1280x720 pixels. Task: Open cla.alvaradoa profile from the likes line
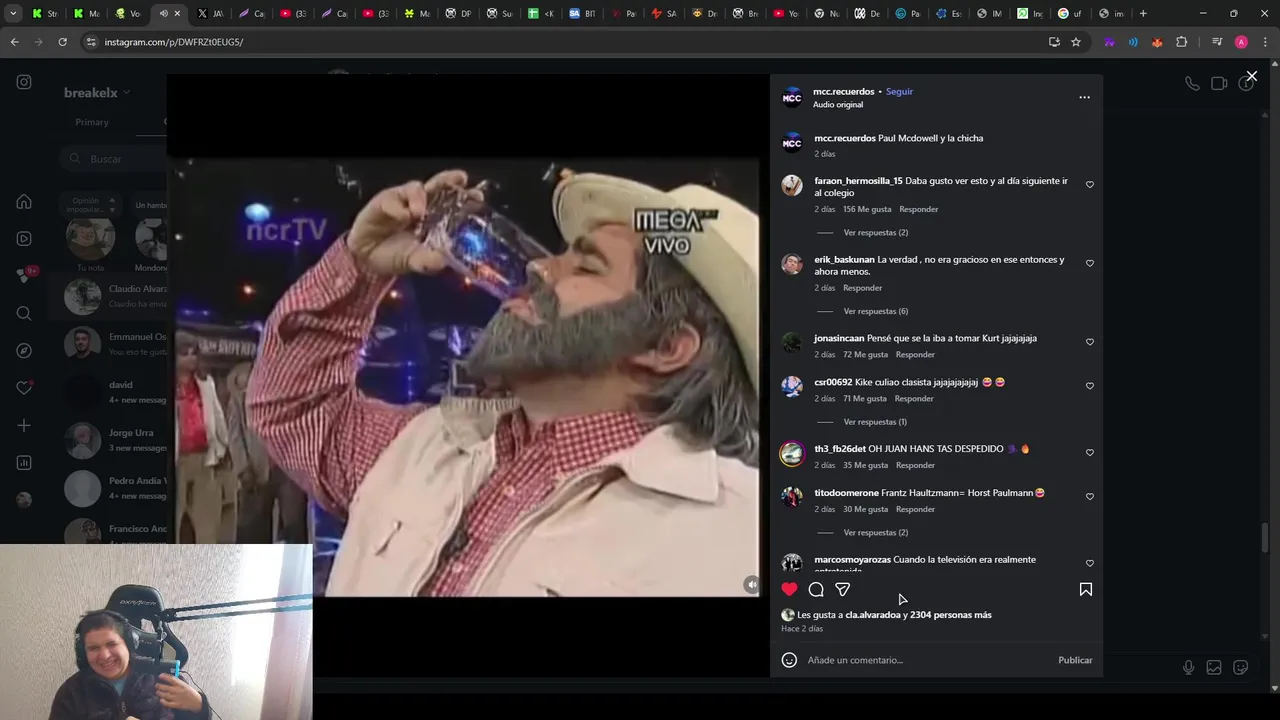tap(873, 615)
